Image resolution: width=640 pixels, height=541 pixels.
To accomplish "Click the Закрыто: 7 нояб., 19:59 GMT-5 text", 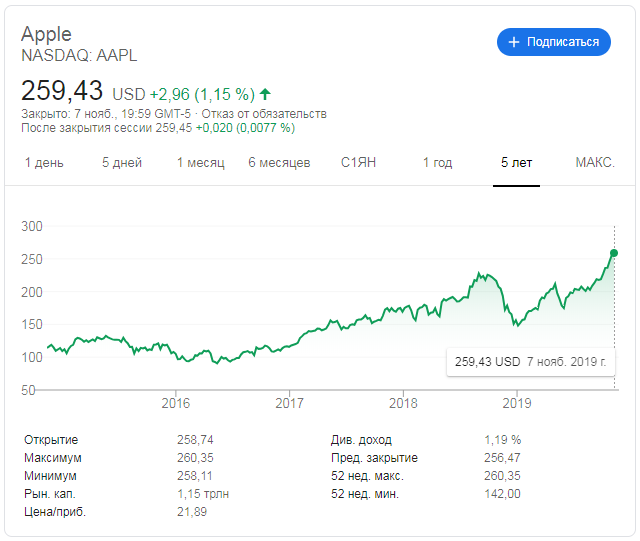I will tap(106, 114).
